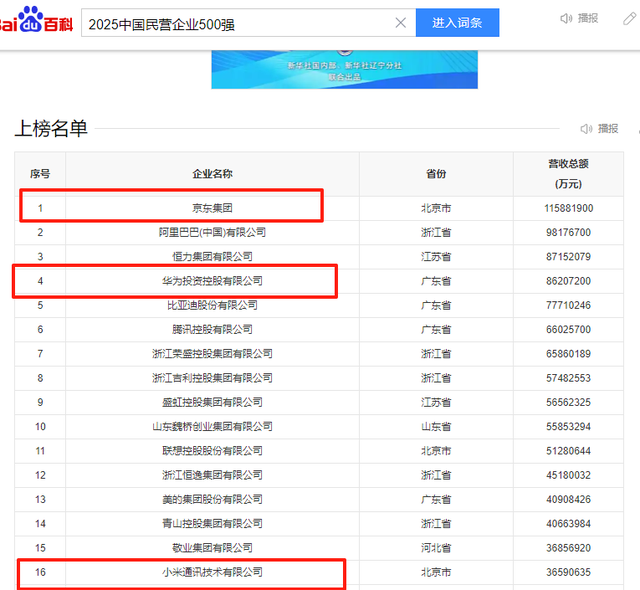This screenshot has height=590, width=640.
Task: Click revenue value 65860189
Action: pyautogui.click(x=568, y=354)
